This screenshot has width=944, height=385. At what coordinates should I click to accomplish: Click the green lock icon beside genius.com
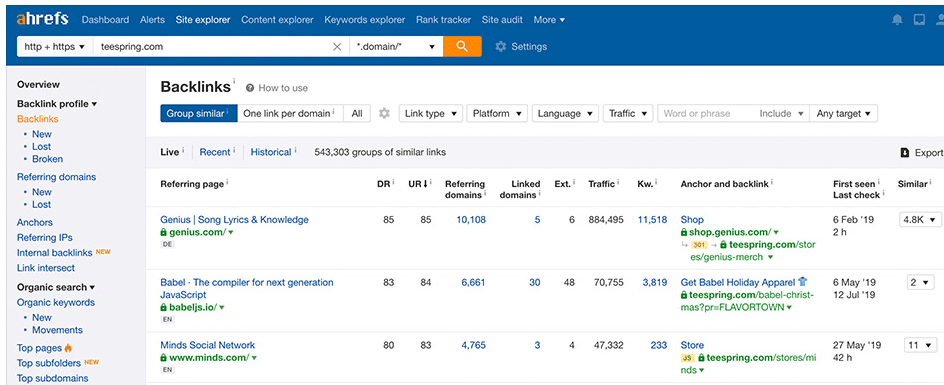[163, 232]
